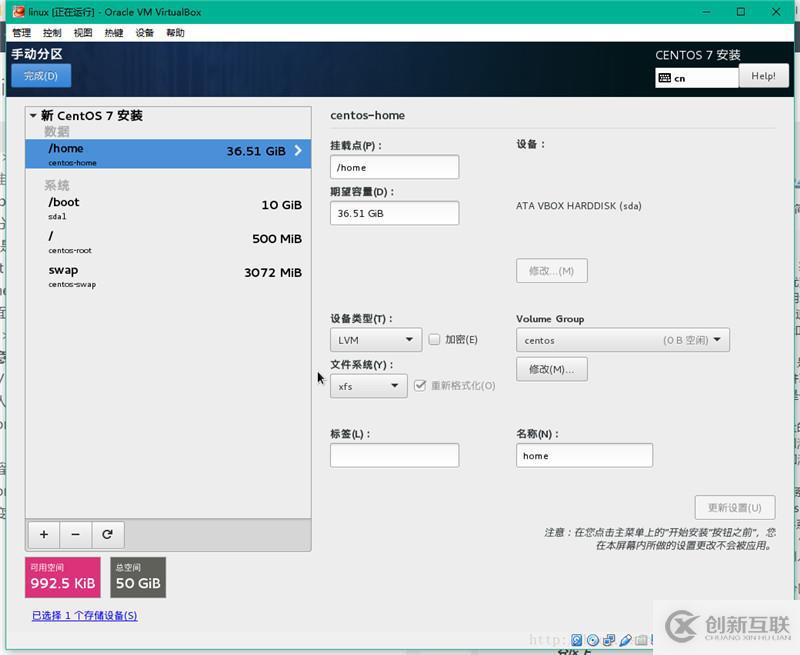Click the 手动分区 heading
This screenshot has width=800, height=655.
click(37, 54)
